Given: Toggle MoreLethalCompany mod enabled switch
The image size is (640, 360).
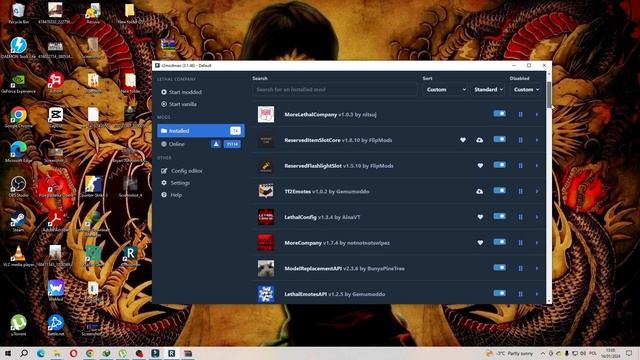Looking at the screenshot, I should point(499,113).
